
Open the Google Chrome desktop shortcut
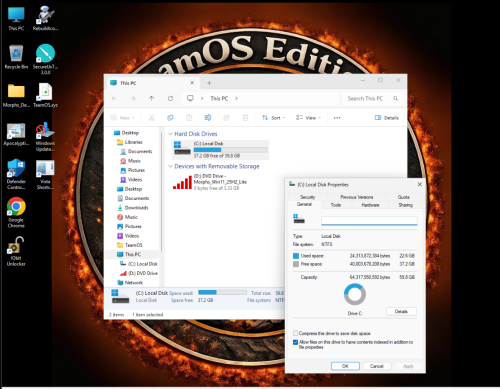[16, 212]
